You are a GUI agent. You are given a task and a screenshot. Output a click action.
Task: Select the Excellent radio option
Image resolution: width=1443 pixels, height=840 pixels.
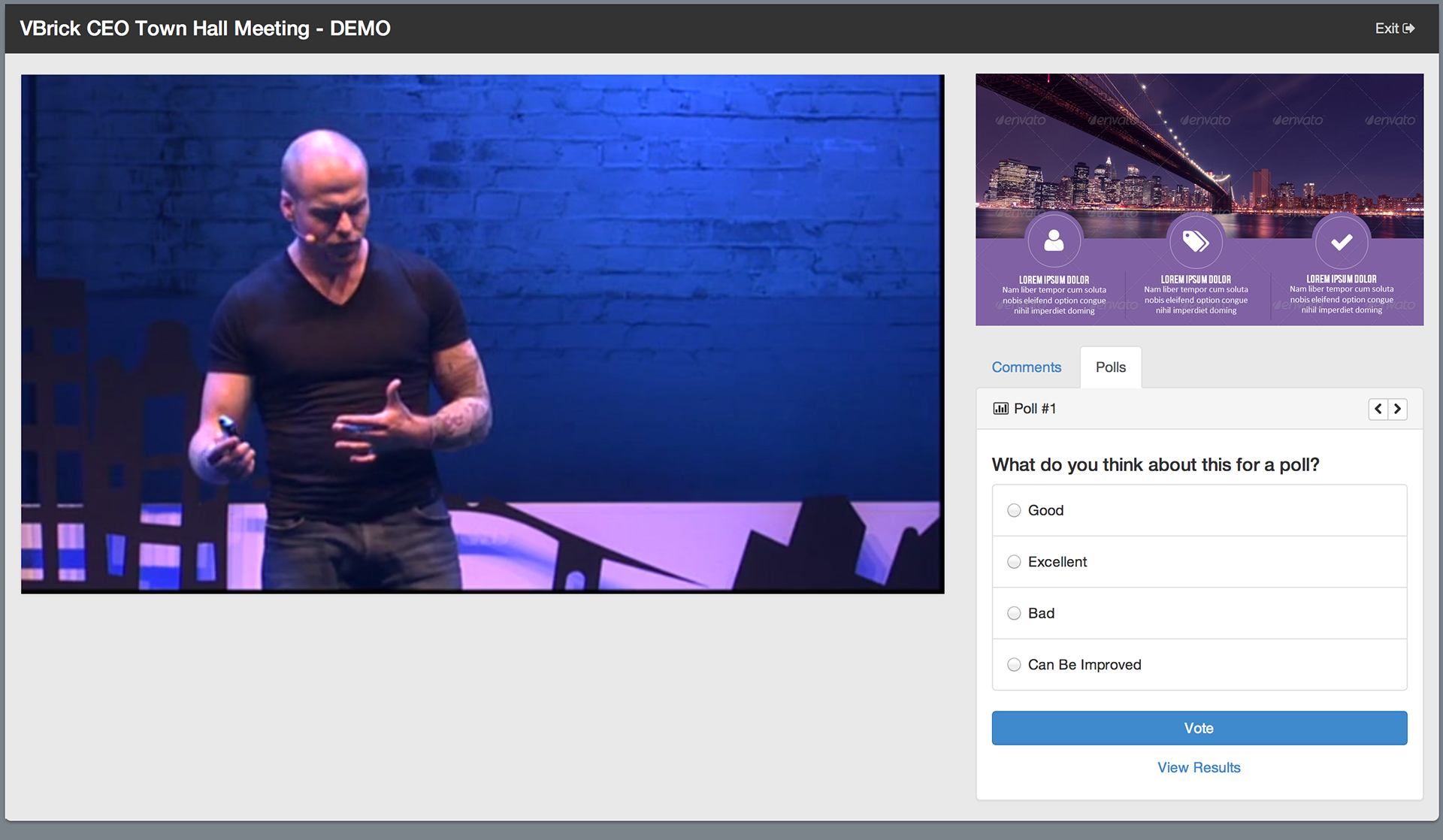pyautogui.click(x=1014, y=562)
